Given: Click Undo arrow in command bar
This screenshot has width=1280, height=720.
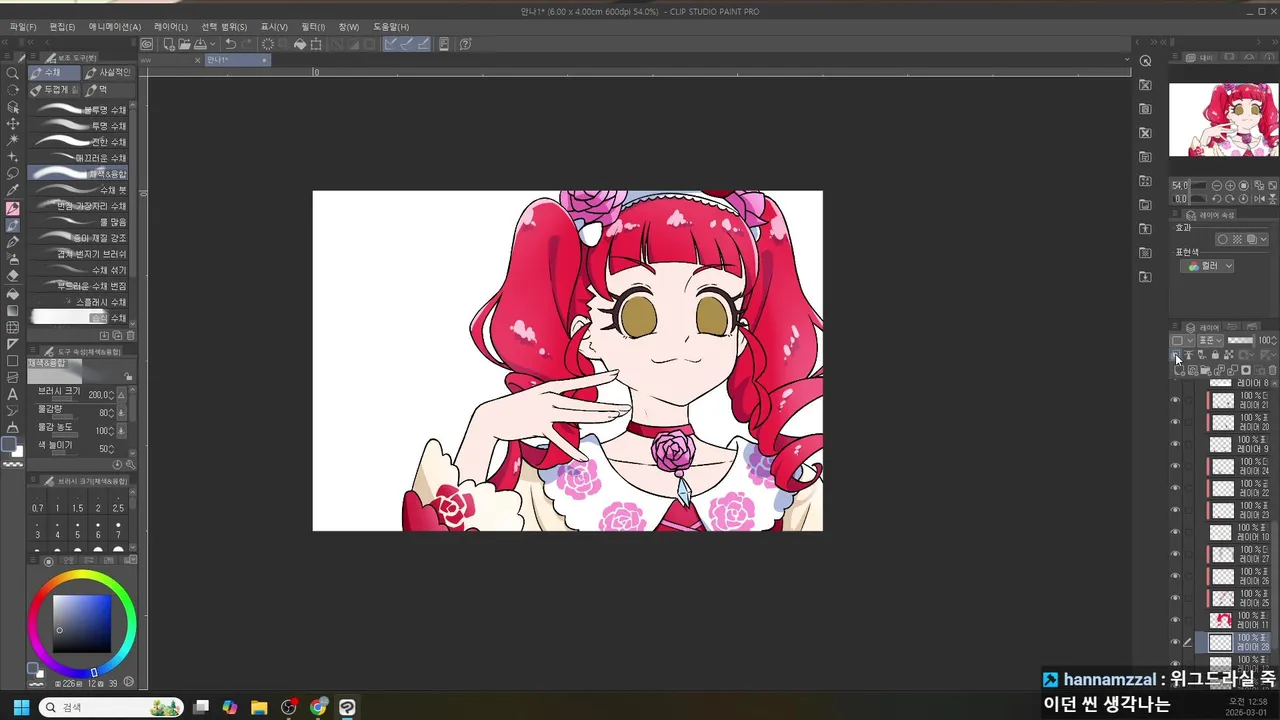Looking at the screenshot, I should click(x=230, y=44).
